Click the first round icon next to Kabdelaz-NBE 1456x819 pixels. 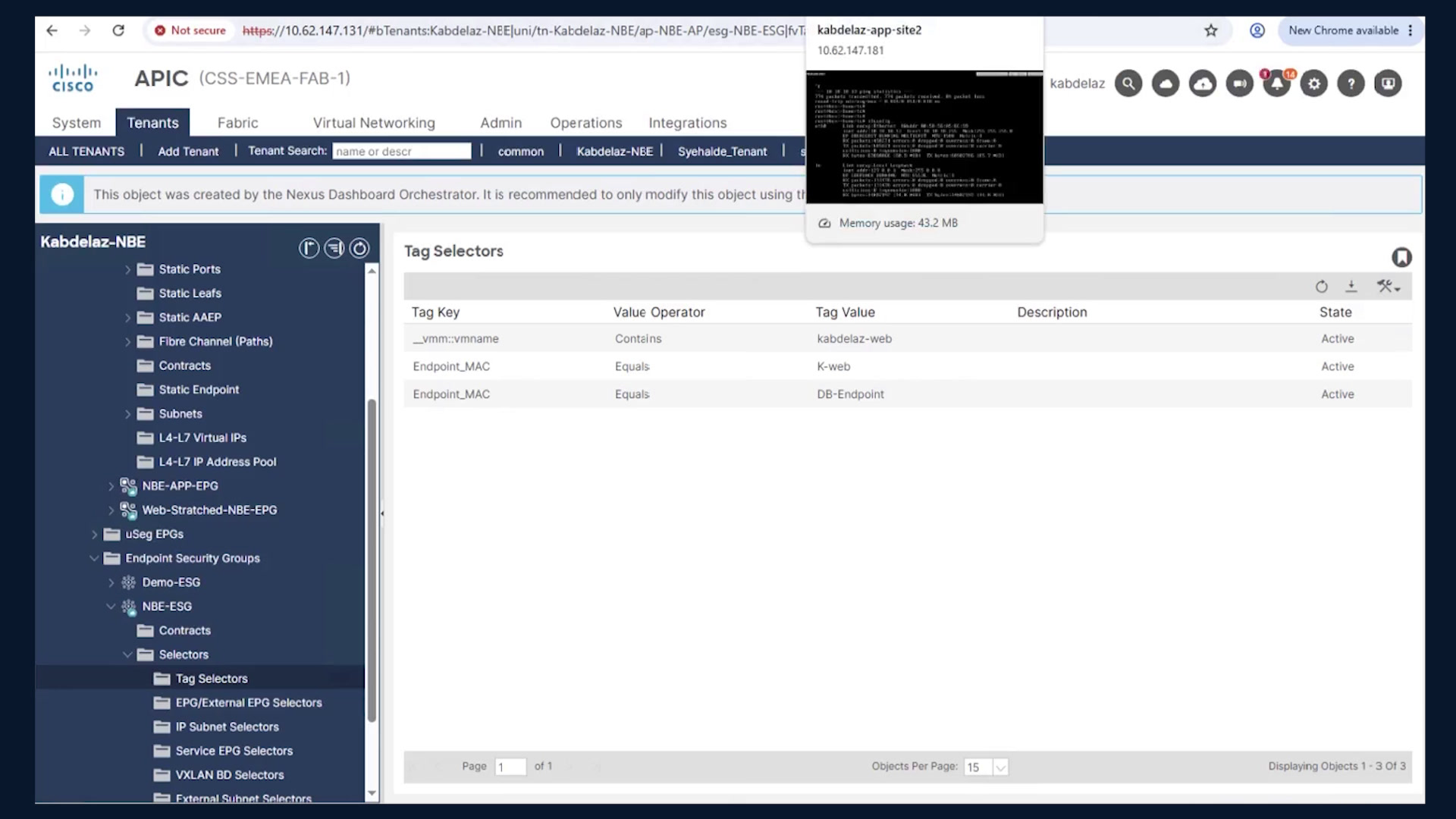[x=309, y=248]
